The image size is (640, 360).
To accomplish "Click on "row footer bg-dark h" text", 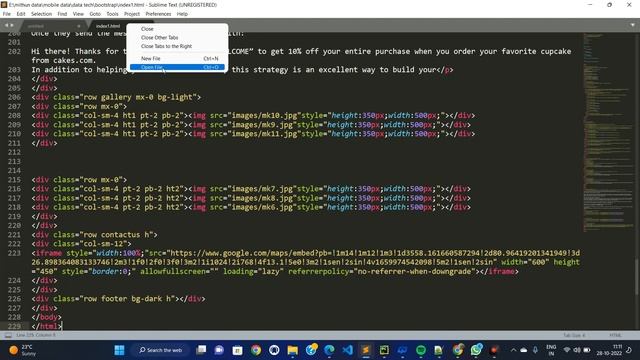I will click(127, 299).
